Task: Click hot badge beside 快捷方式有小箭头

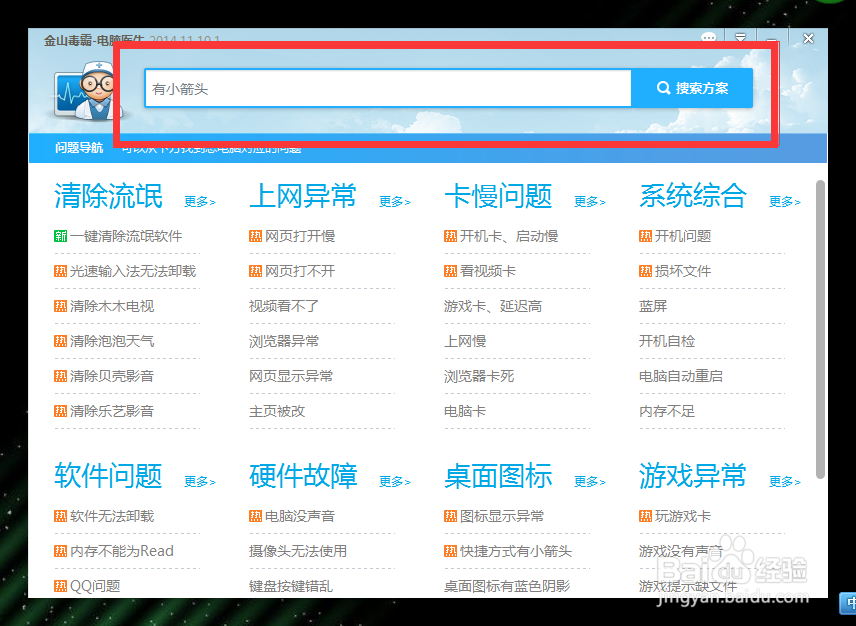Action: [x=450, y=551]
